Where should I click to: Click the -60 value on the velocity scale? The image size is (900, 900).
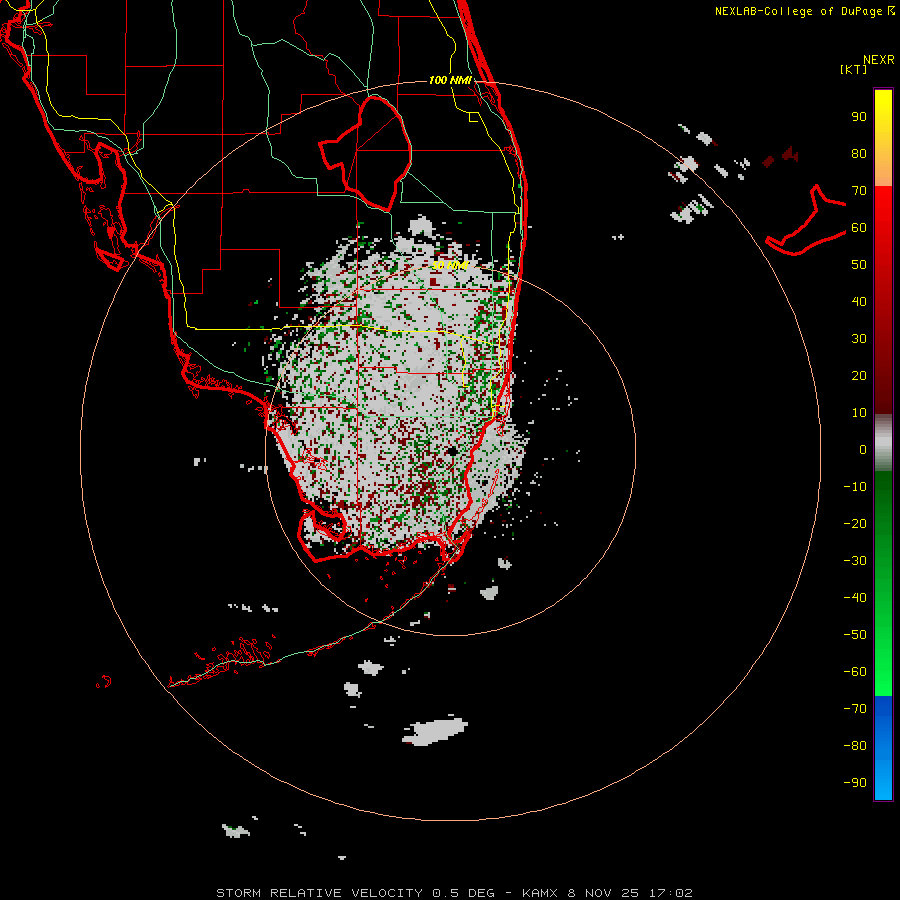(855, 672)
